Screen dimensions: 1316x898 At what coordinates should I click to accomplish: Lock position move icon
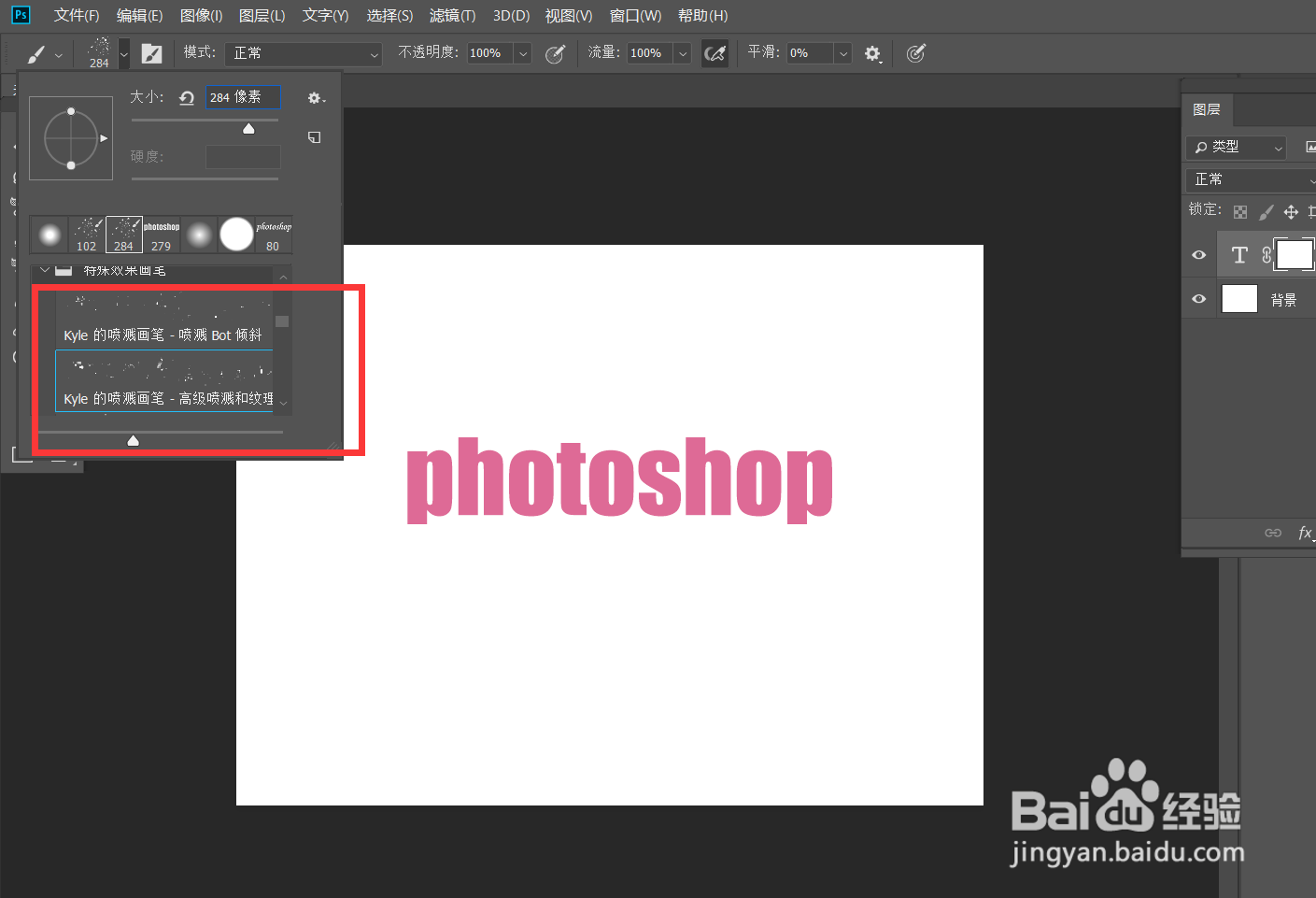point(1291,212)
